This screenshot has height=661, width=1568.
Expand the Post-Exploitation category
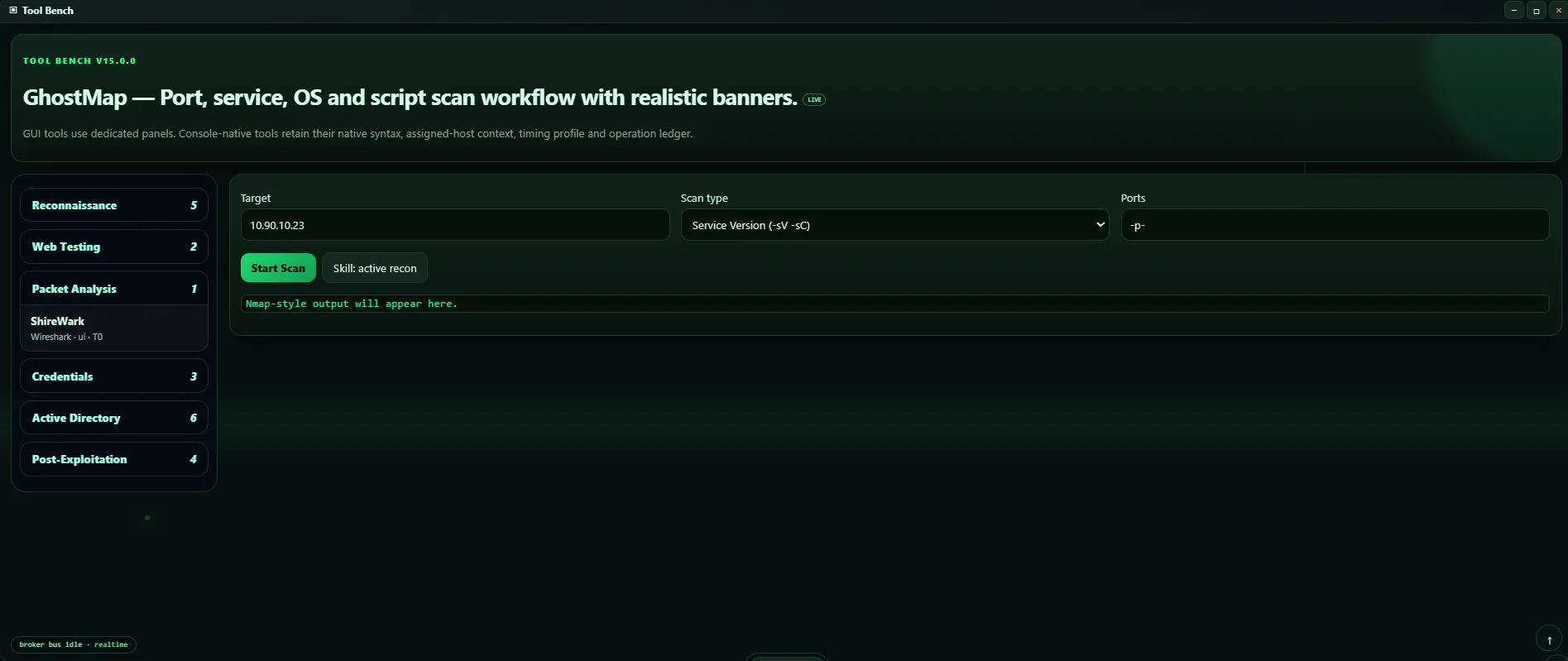pos(114,459)
